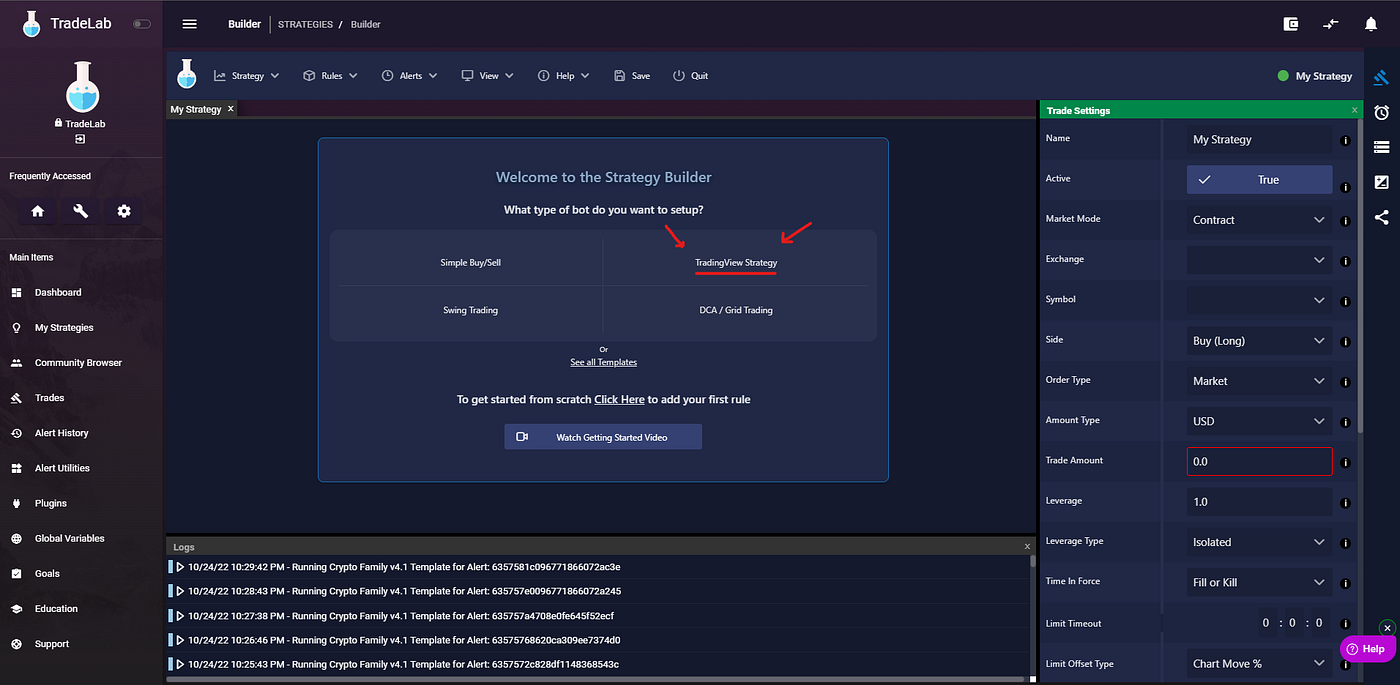This screenshot has width=1400, height=685.
Task: Open the Amount Type dropdown showing USD
Action: 1259,421
